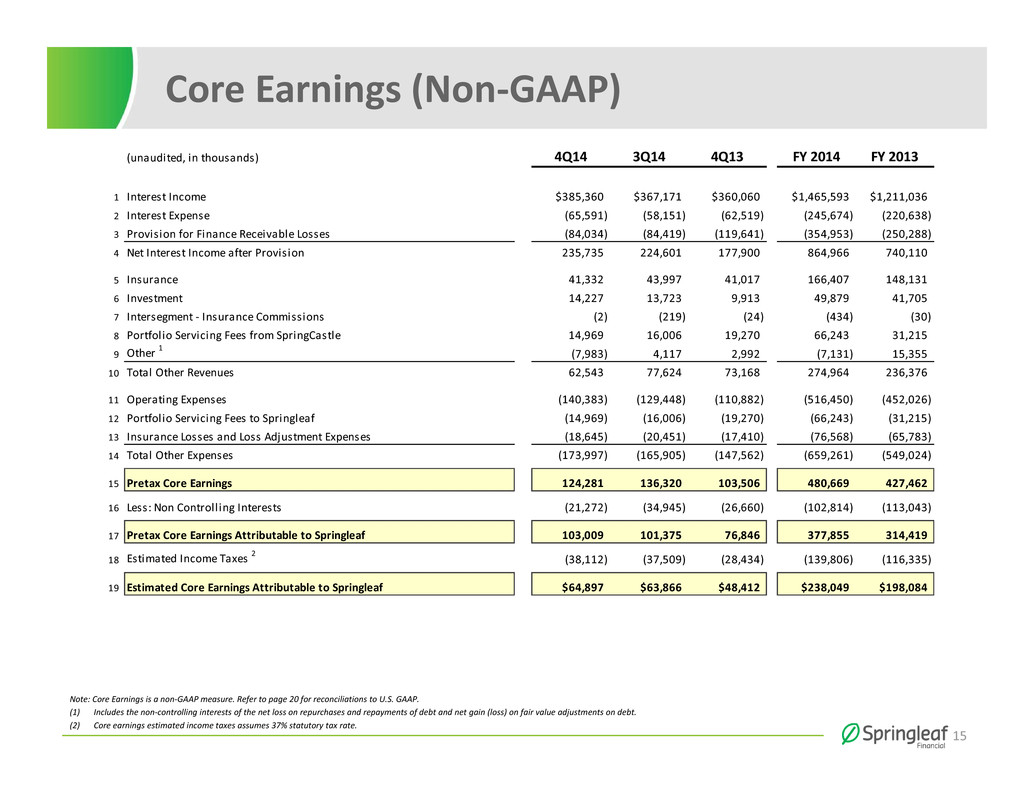The width and height of the screenshot is (1034, 799).
Task: Click the Interest Expense row label
Action: [x=168, y=216]
